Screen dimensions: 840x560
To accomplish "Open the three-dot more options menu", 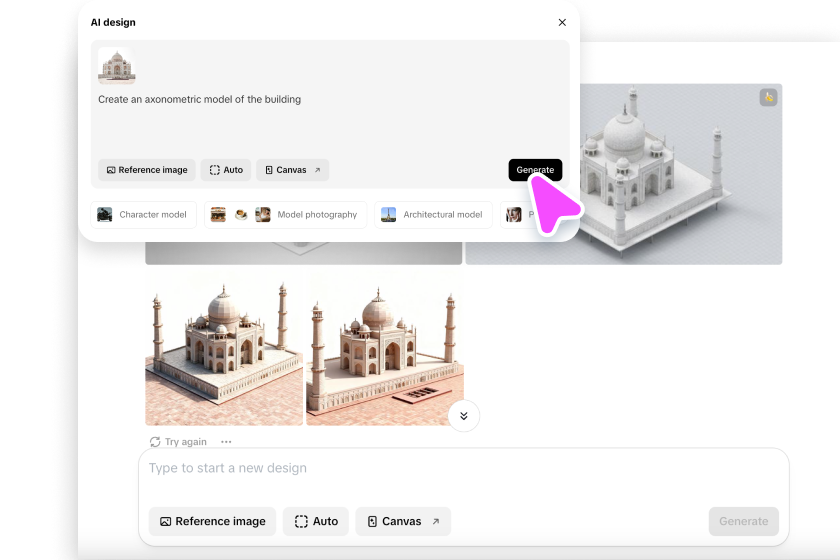I will click(226, 442).
